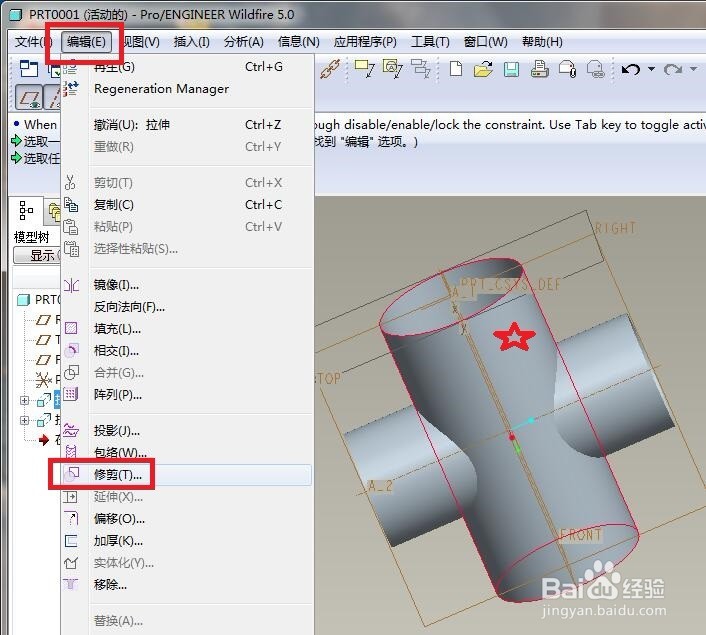
Task: Open the redo history dropdown arrow
Action: point(694,69)
